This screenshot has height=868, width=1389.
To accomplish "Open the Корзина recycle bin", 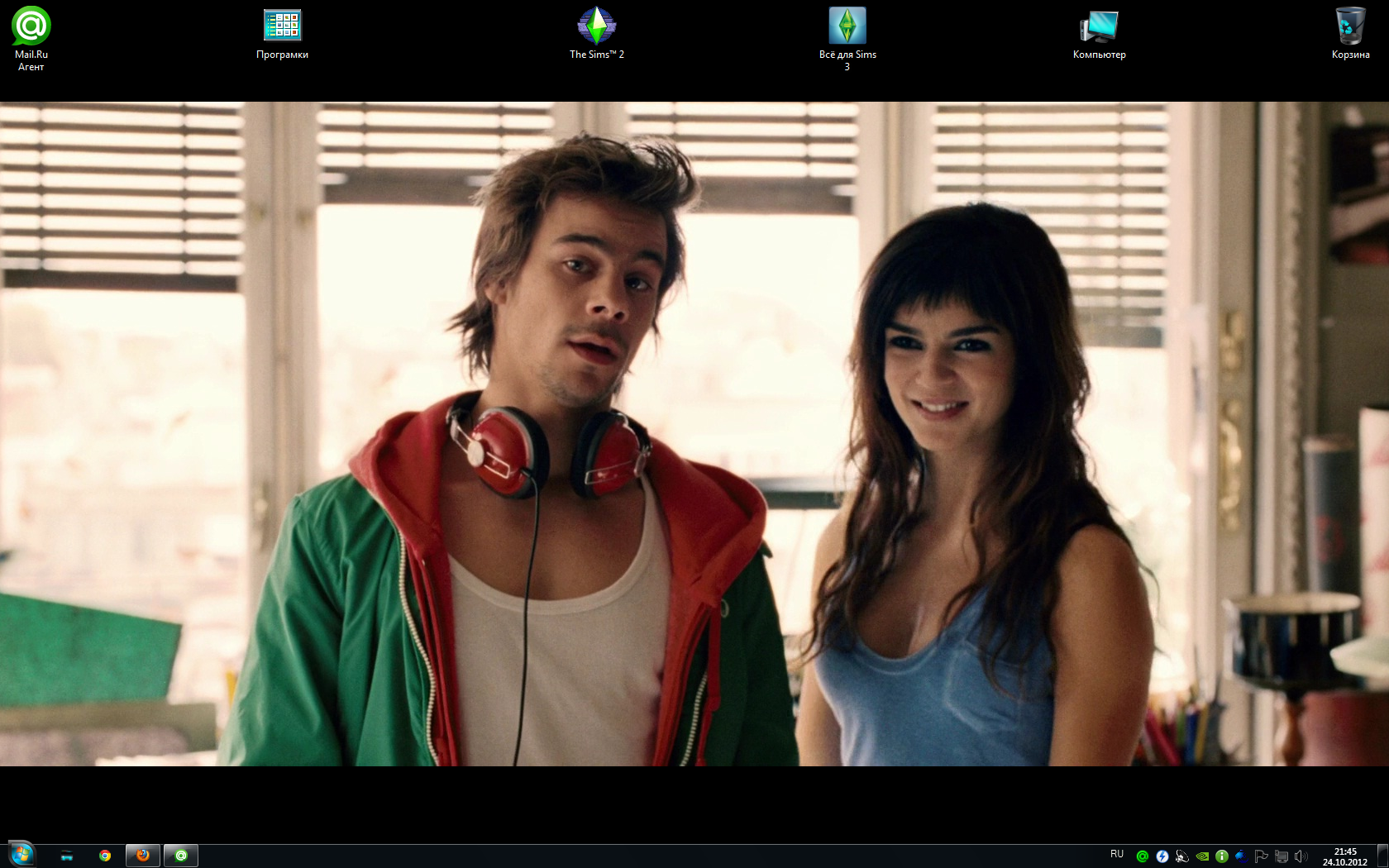I will coord(1350,34).
